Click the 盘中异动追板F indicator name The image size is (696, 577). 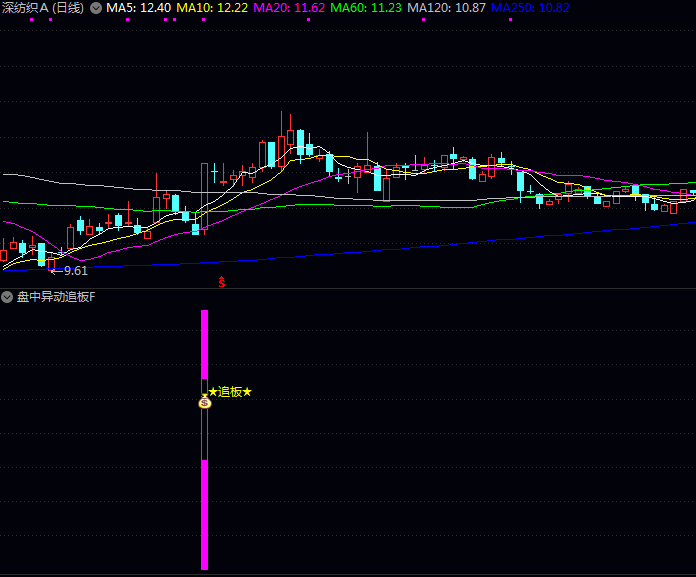click(x=56, y=297)
